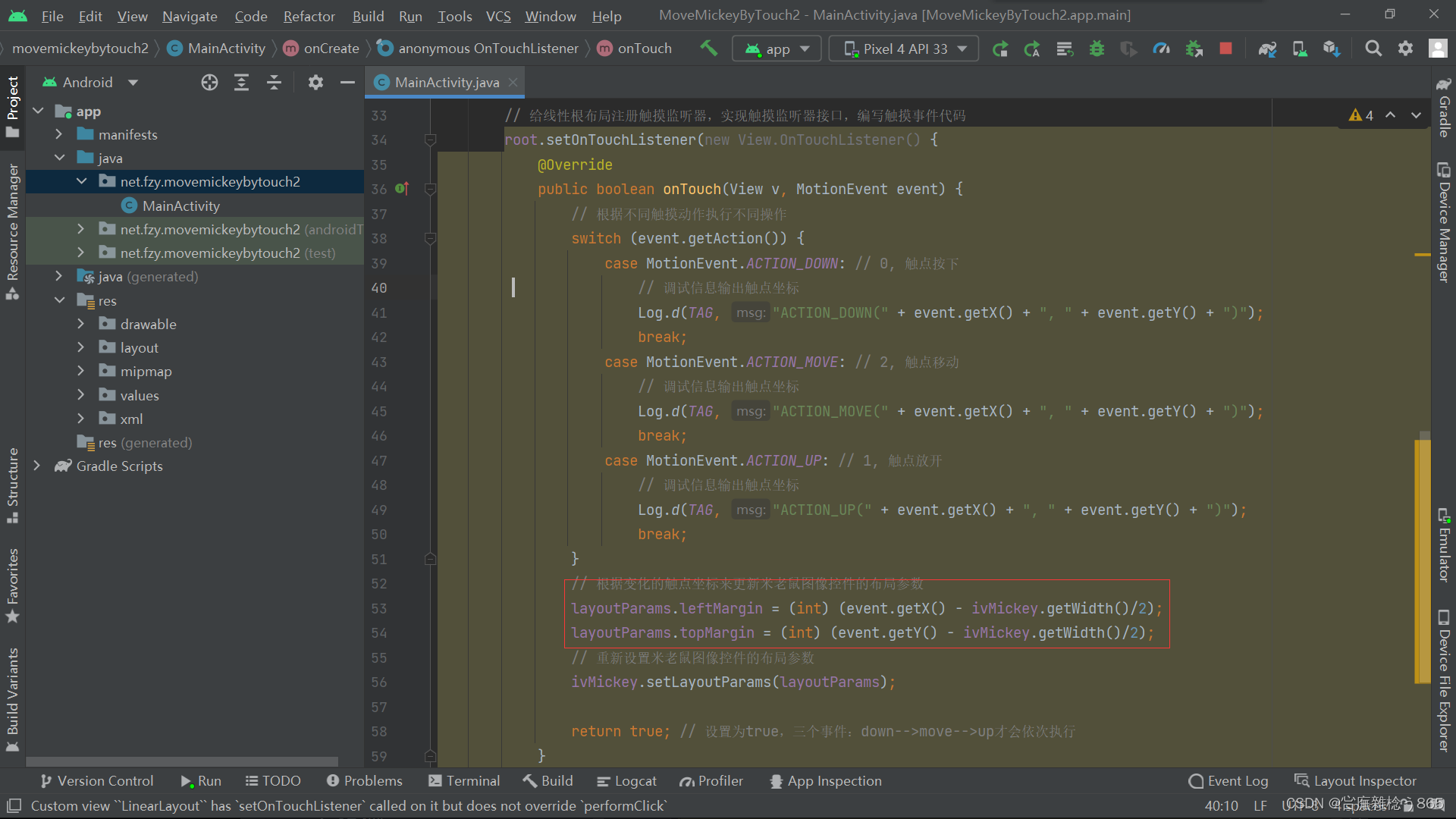This screenshot has width=1456, height=819.
Task: Start debugging with the green bug icon
Action: tap(1097, 49)
